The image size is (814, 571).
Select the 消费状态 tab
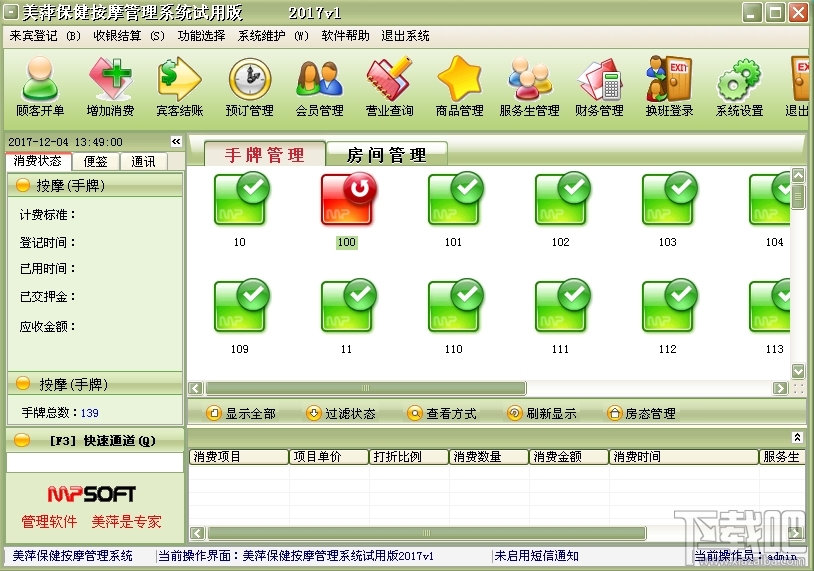pos(37,161)
